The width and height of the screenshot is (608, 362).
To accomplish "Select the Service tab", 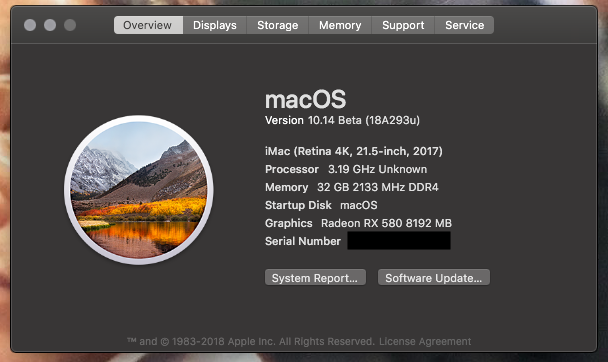I will click(x=464, y=25).
